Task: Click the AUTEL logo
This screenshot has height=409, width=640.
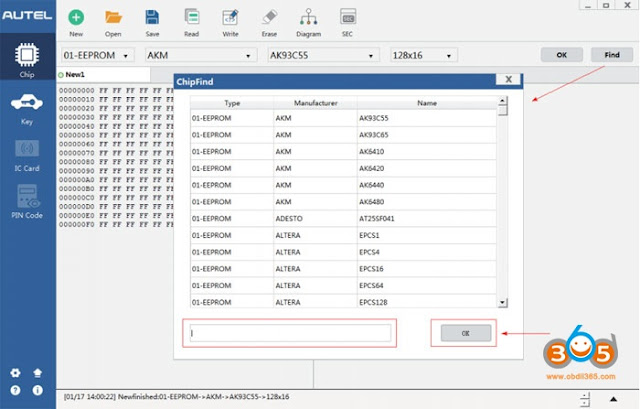Action: 27,16
